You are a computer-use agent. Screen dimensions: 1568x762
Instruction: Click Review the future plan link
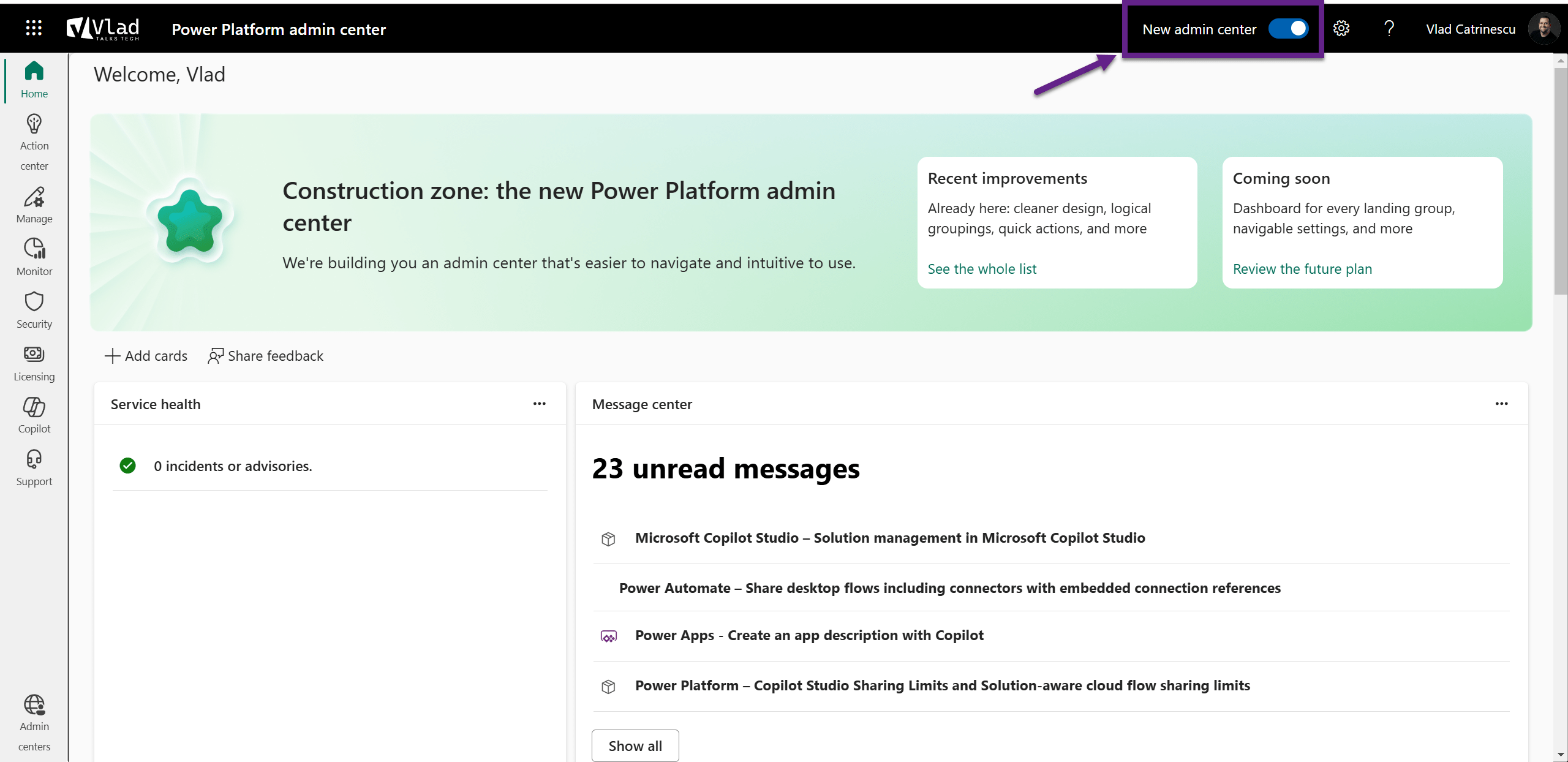(1302, 268)
